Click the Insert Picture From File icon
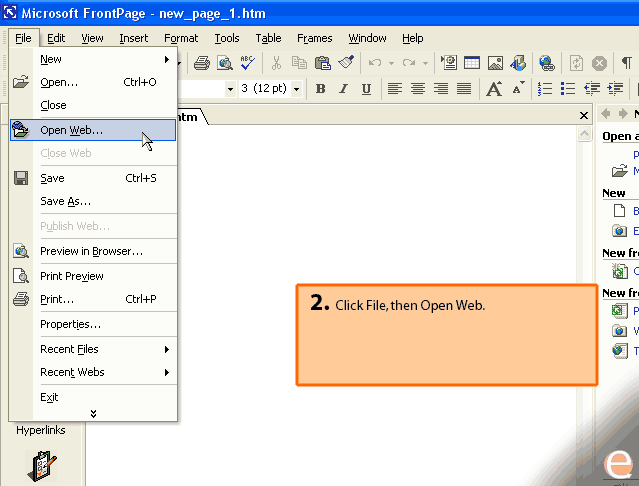 coord(495,63)
